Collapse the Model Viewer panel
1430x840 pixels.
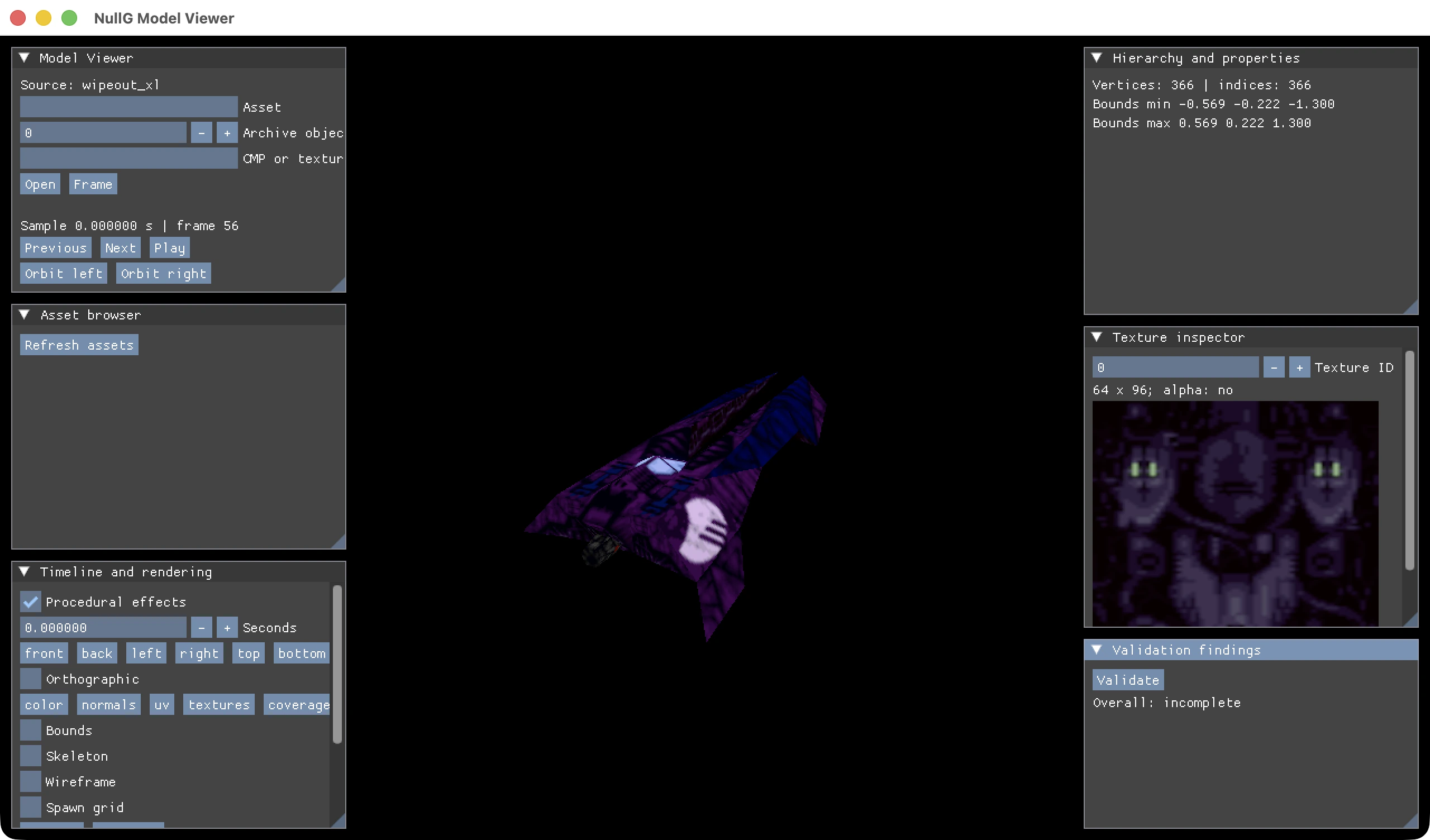(x=25, y=58)
